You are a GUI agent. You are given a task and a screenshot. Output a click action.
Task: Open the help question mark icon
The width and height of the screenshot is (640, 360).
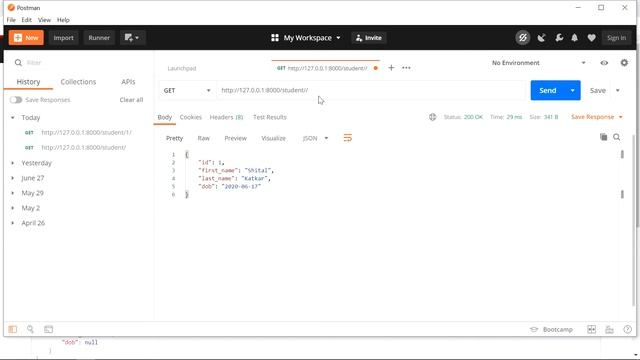627,329
